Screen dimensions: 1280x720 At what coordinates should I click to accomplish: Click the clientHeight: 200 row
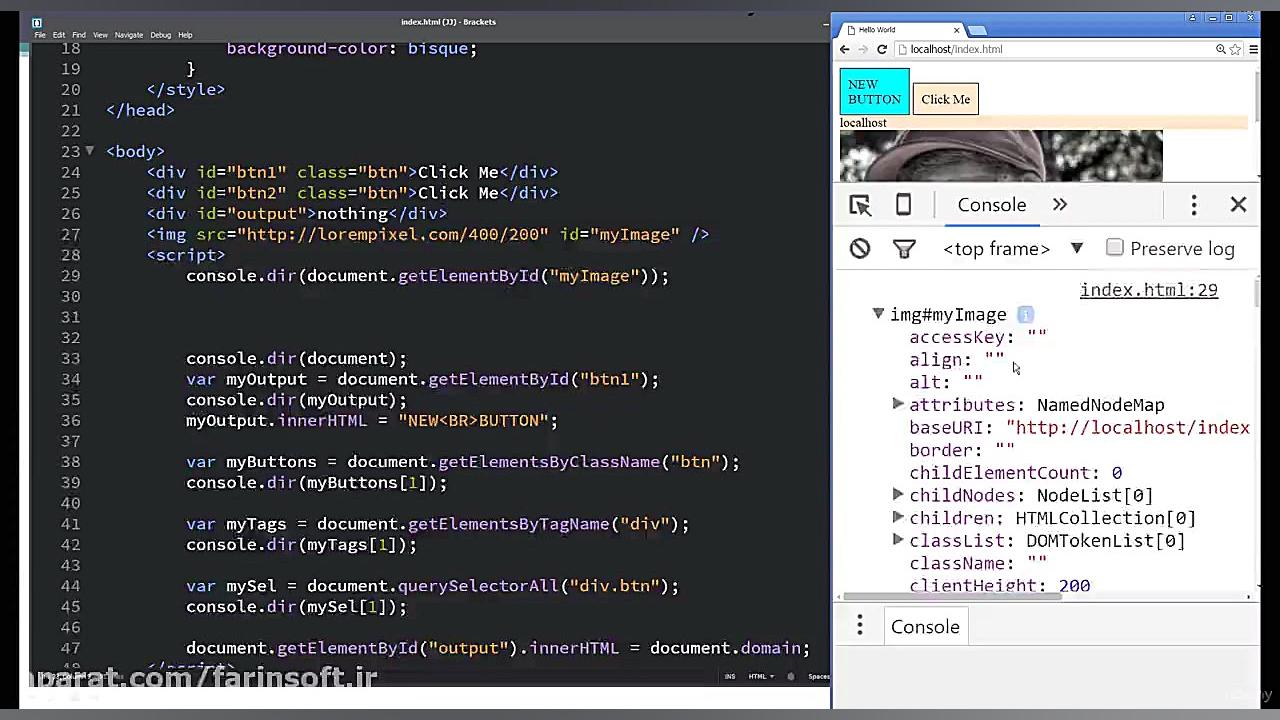[1000, 584]
